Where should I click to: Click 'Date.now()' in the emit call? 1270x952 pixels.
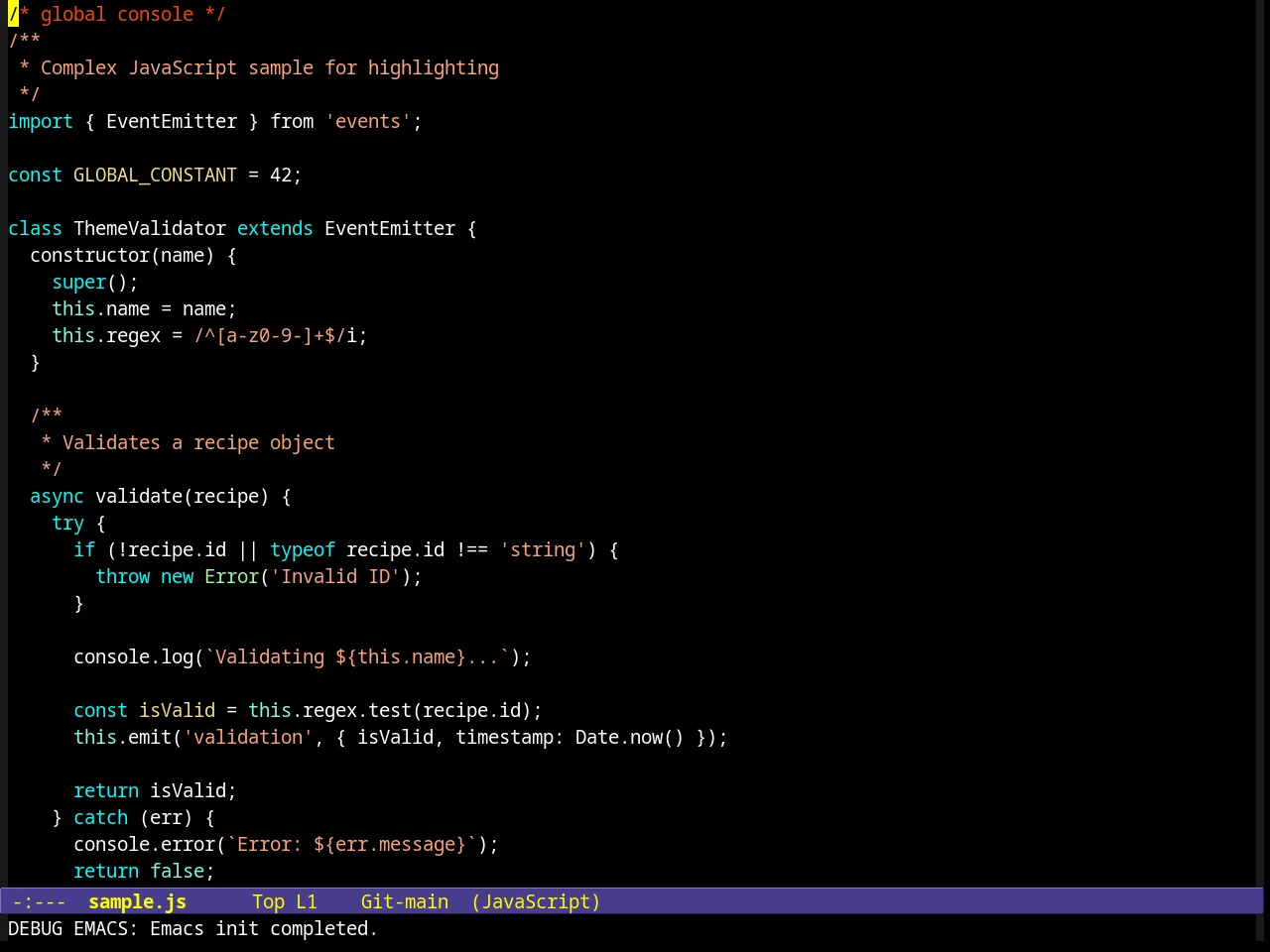(x=630, y=737)
